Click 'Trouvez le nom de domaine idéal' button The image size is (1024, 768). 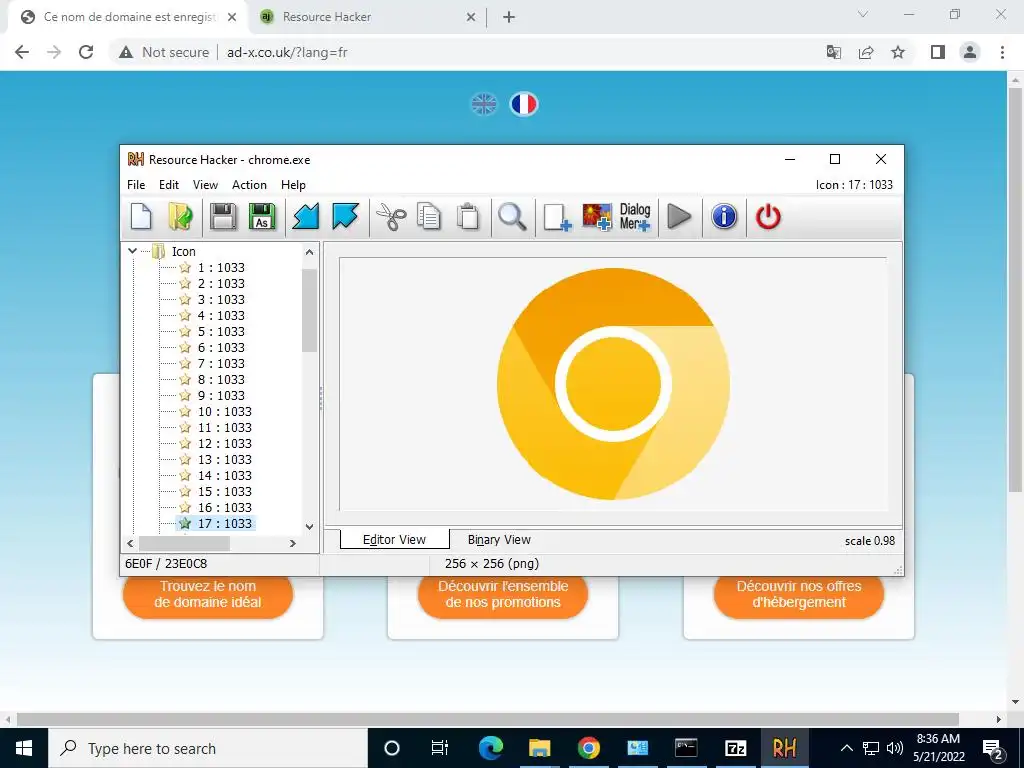(208, 594)
